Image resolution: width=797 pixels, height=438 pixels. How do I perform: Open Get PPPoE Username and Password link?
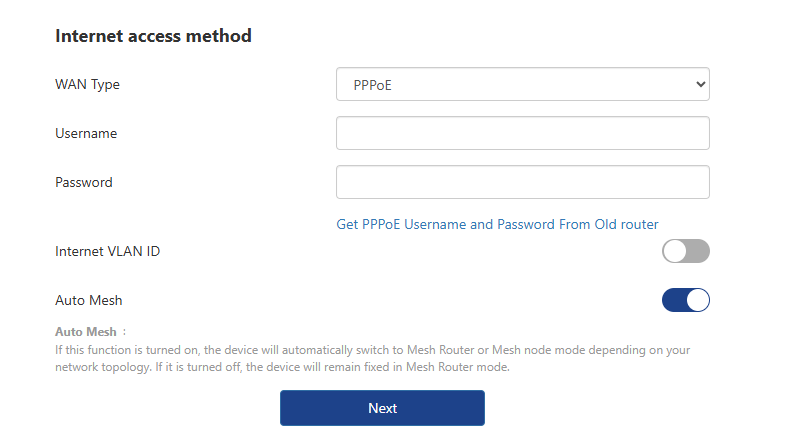pyautogui.click(x=497, y=224)
